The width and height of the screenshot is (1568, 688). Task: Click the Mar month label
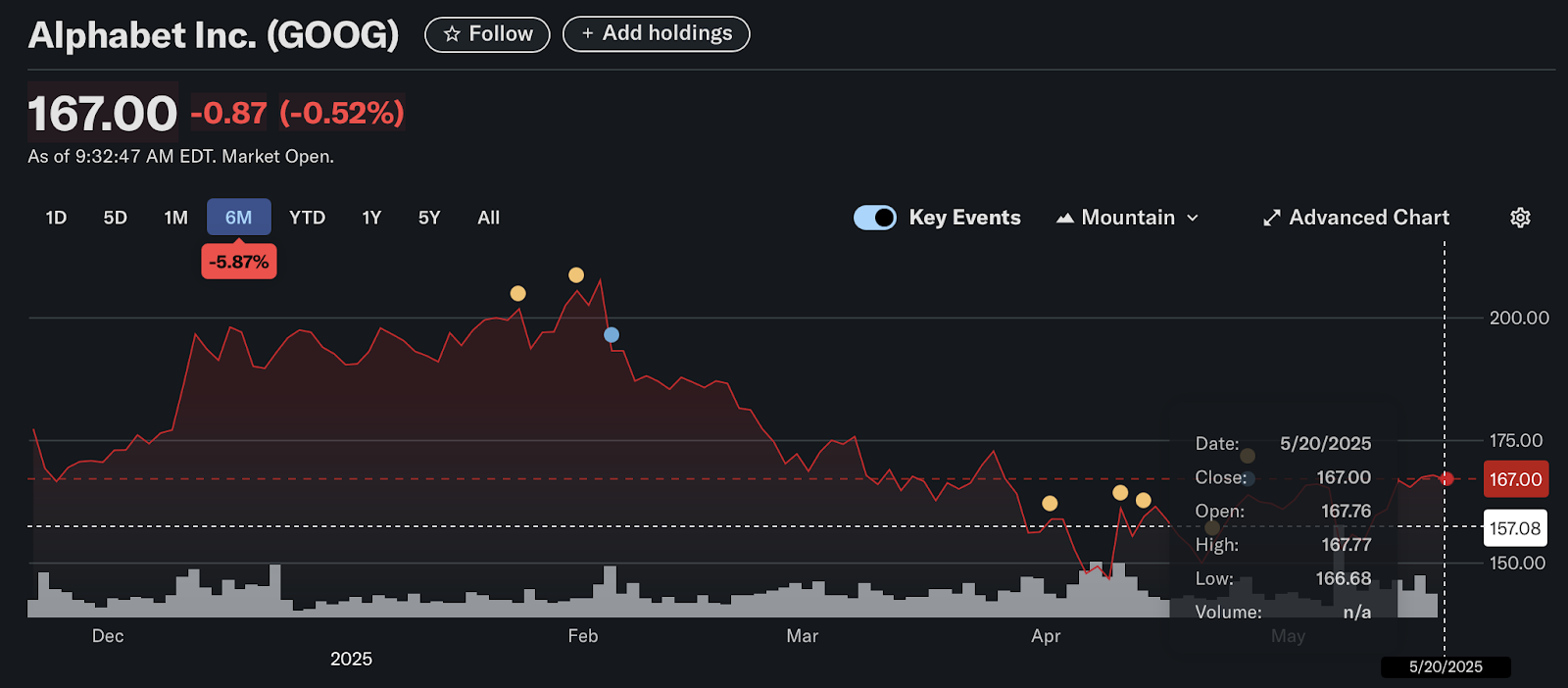pyautogui.click(x=803, y=636)
